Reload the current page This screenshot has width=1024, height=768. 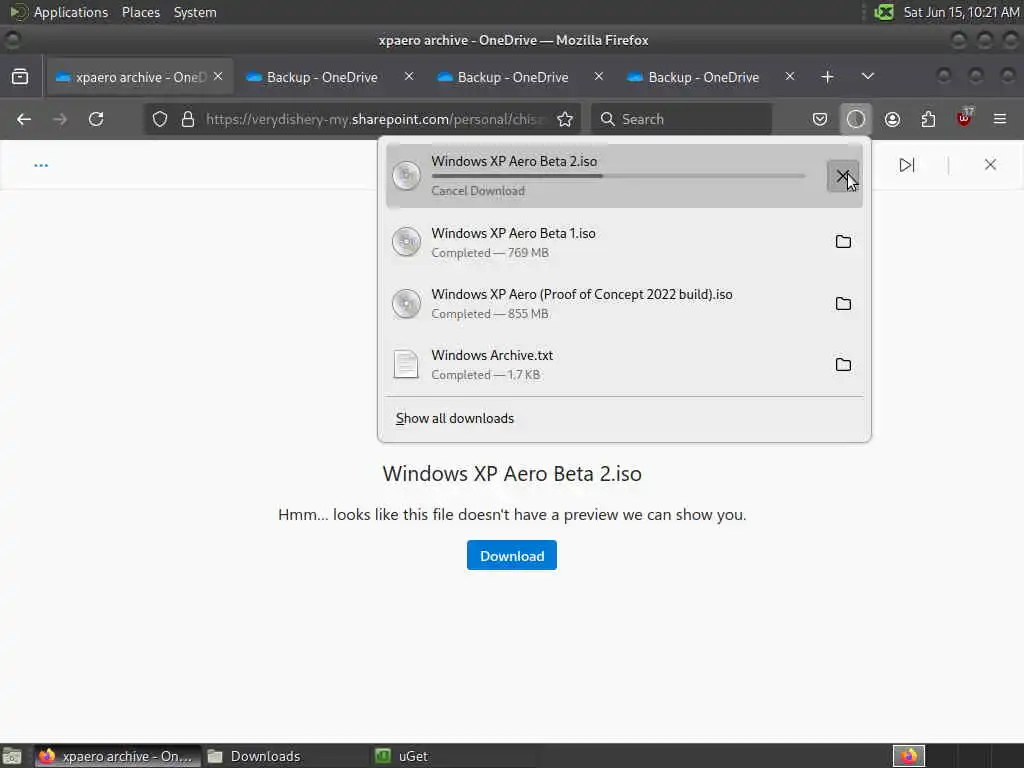click(x=96, y=119)
